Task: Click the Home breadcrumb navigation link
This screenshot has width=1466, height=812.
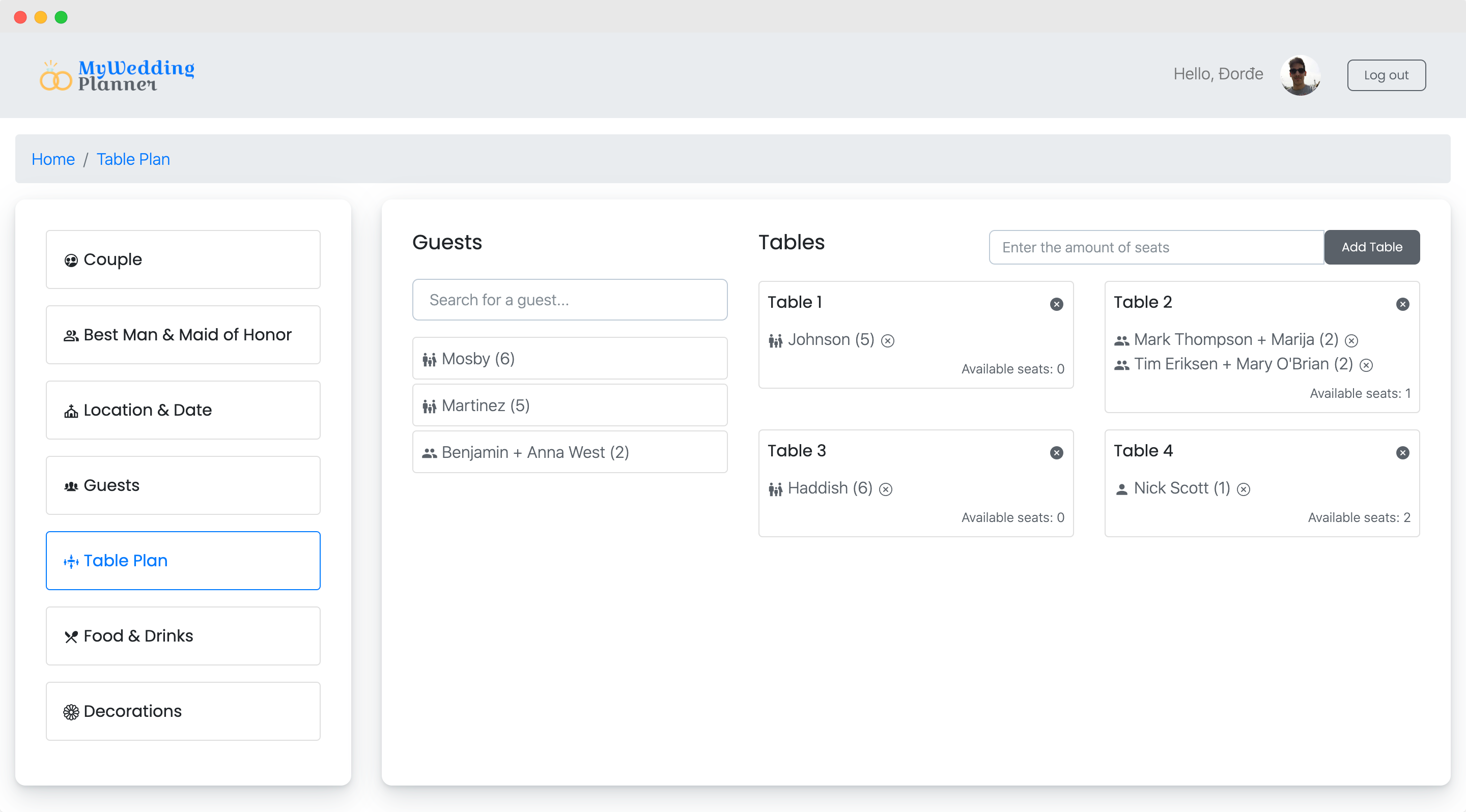Action: click(x=53, y=159)
